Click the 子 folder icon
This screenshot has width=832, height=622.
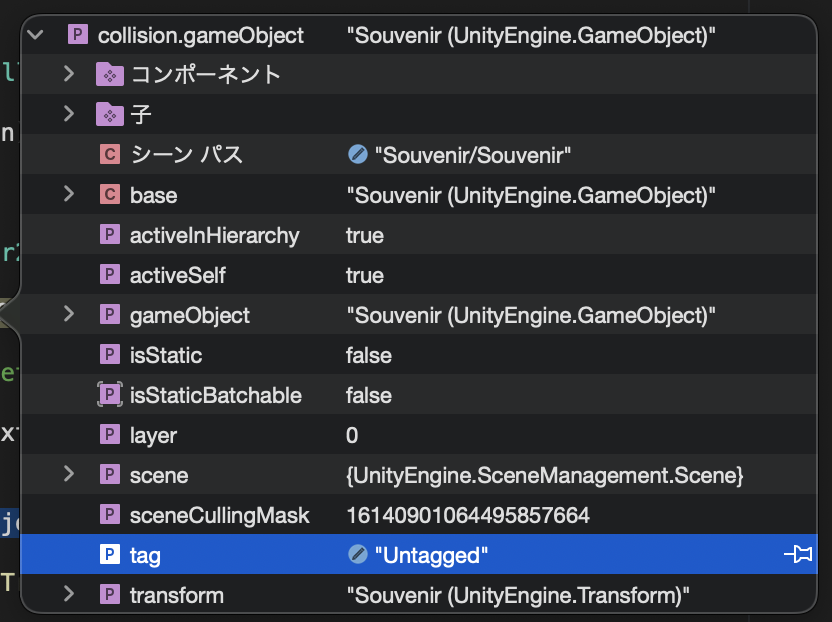[x=110, y=114]
